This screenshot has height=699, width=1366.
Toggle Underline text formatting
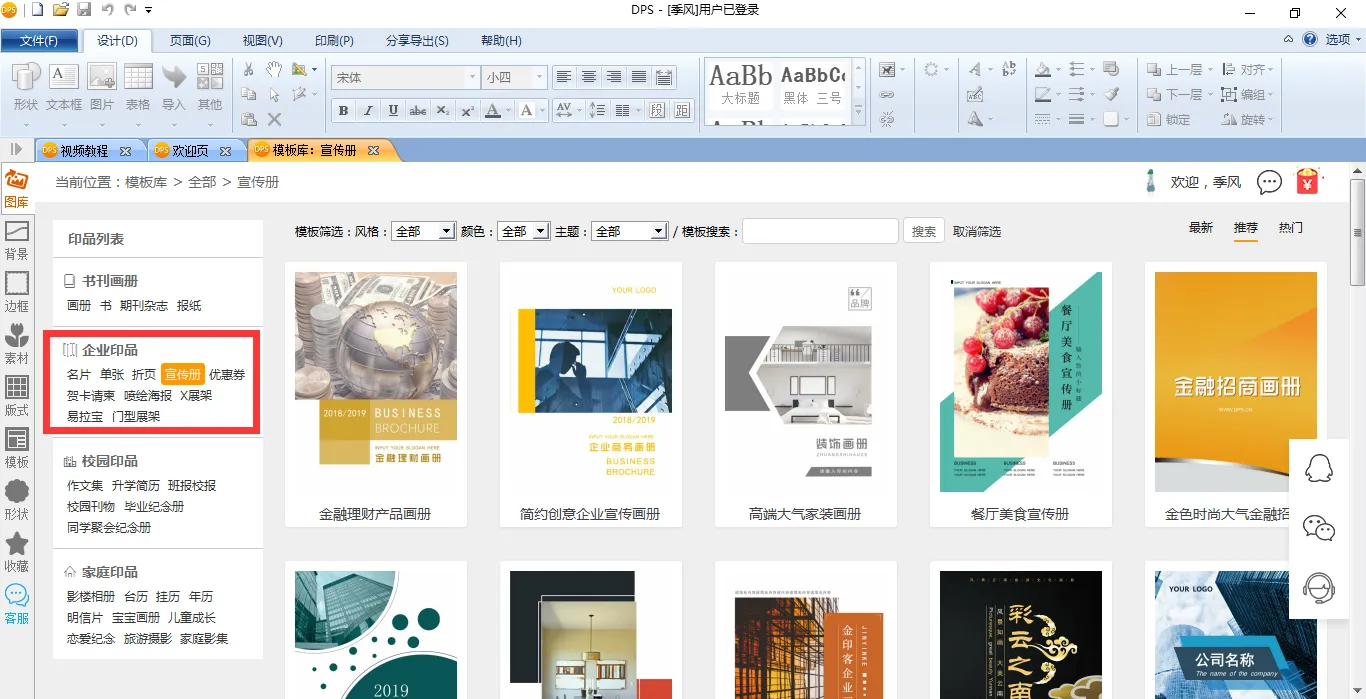[x=393, y=111]
